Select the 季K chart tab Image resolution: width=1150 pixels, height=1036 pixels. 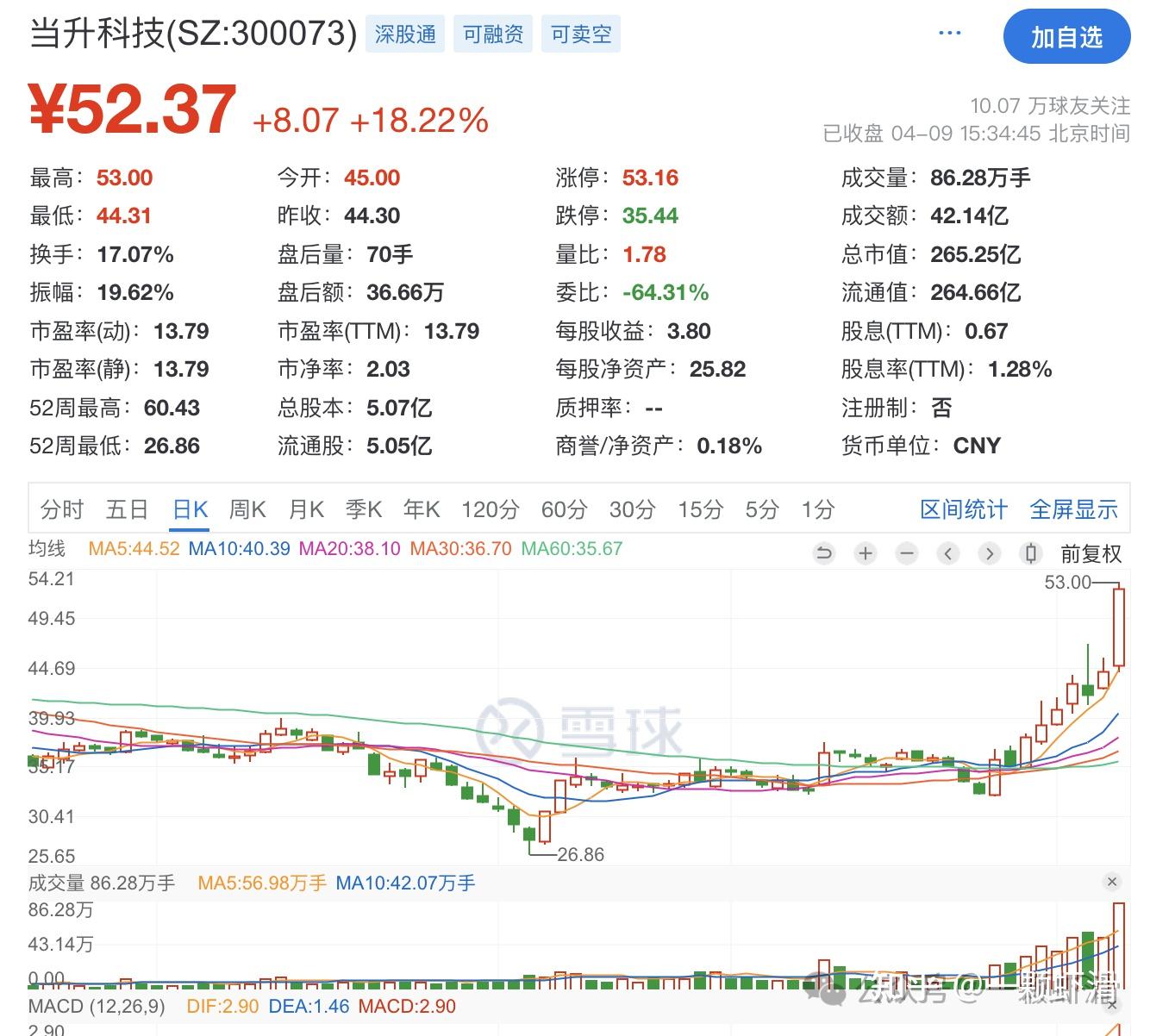pos(364,509)
